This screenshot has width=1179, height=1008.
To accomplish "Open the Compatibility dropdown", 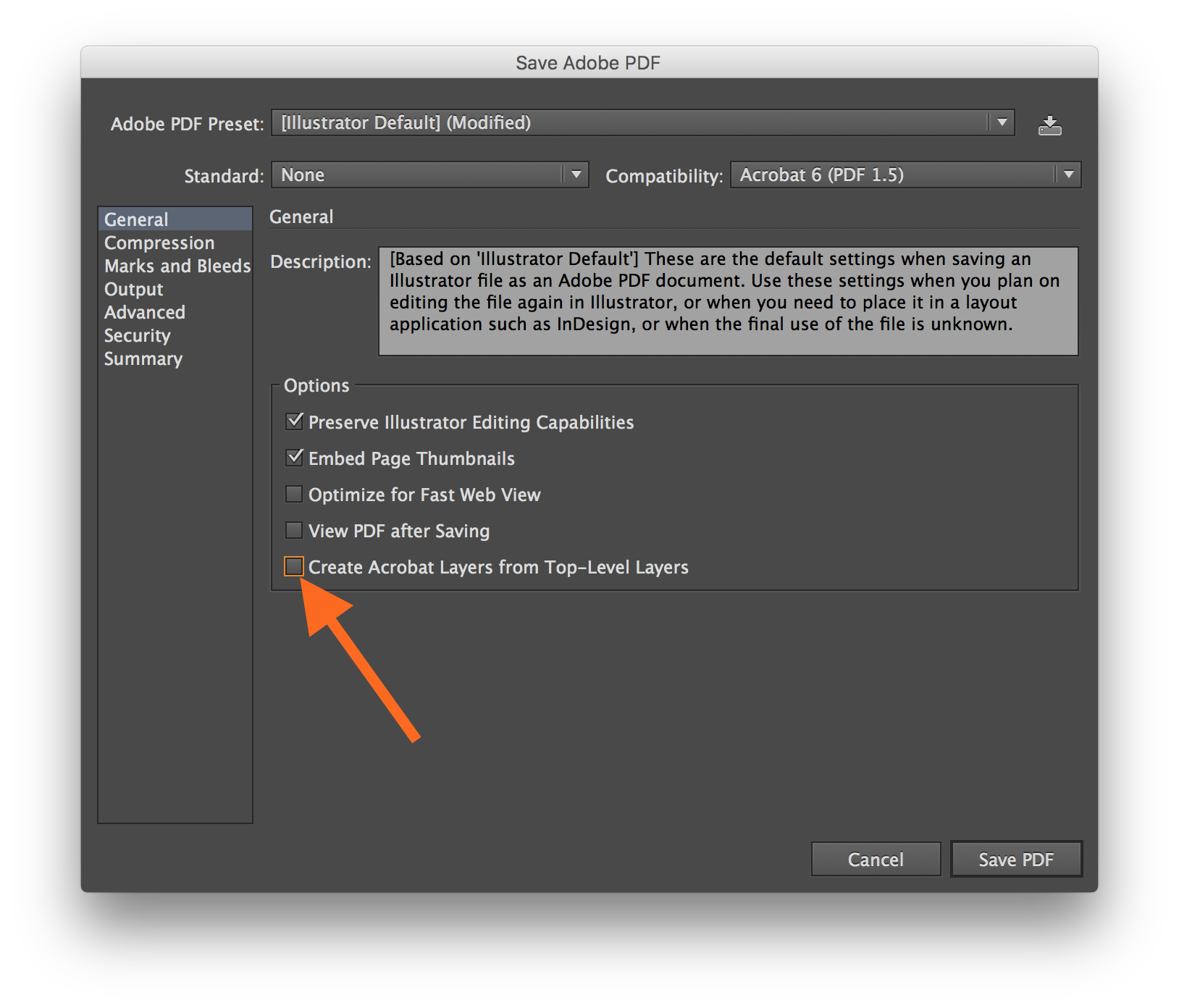I will tap(905, 175).
